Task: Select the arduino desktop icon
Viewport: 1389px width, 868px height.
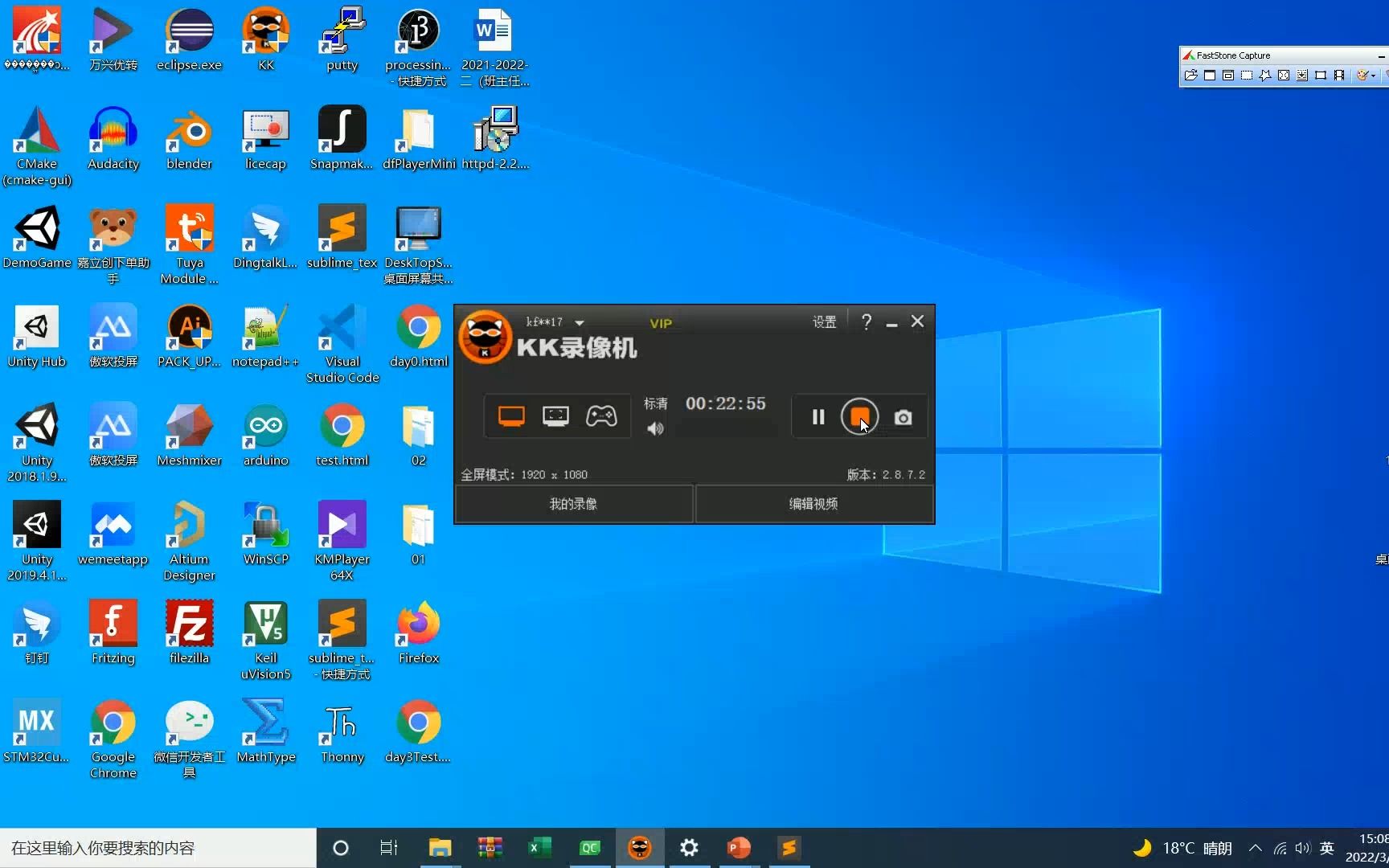Action: (266, 435)
